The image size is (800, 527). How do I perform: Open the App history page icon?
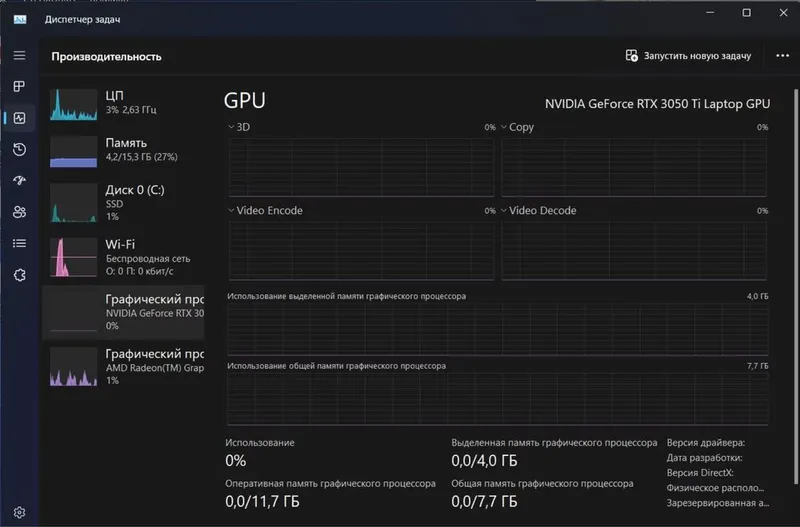point(19,149)
